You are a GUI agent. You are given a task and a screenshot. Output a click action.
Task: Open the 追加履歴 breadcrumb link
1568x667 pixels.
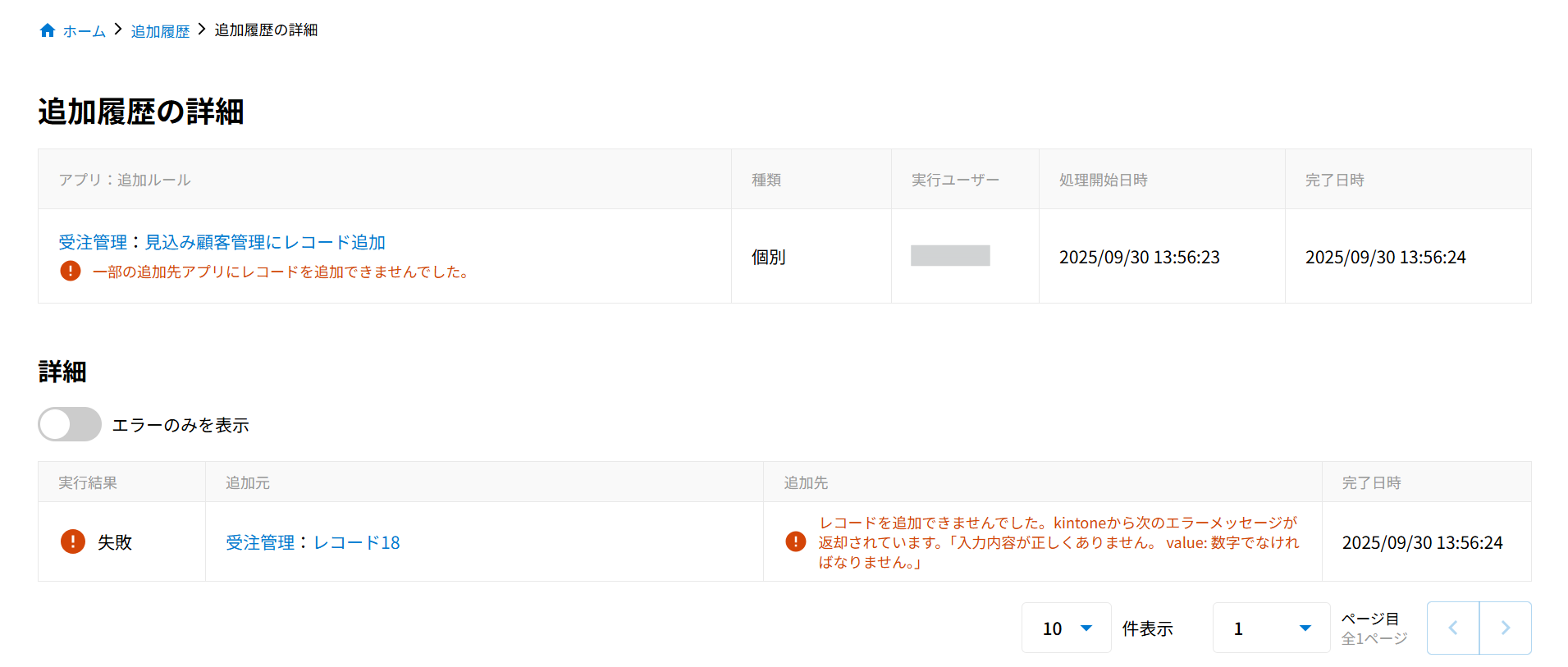(160, 31)
